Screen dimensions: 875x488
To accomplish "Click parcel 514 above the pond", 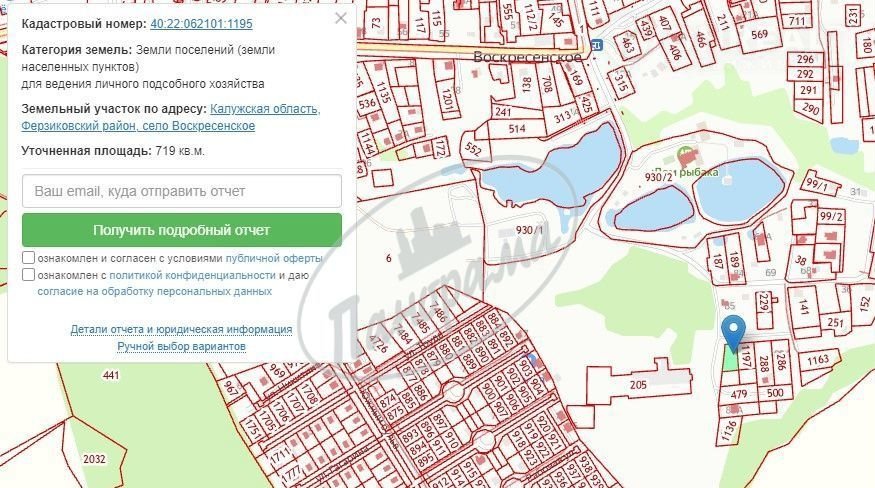I will (517, 129).
